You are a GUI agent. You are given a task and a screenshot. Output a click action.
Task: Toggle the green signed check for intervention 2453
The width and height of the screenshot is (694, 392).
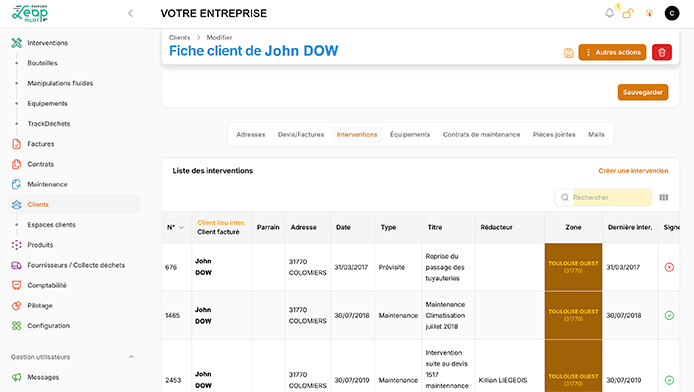tap(669, 380)
